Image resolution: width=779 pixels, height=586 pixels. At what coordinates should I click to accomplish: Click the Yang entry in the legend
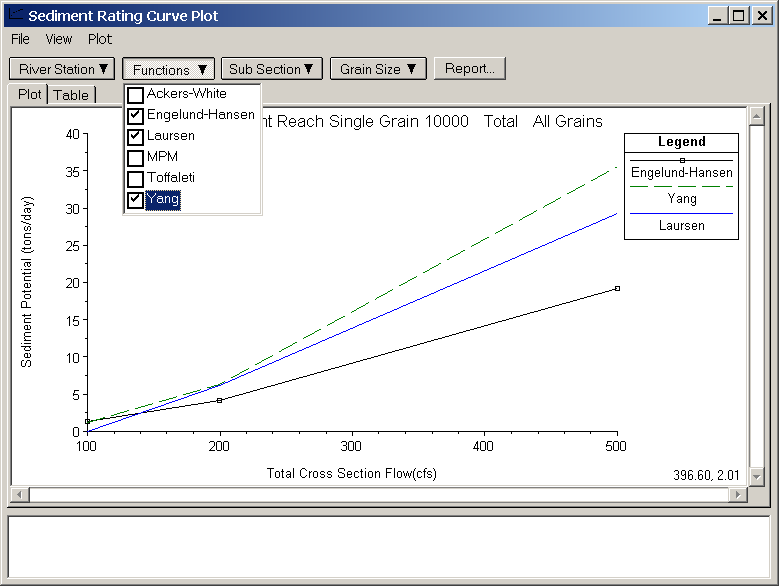pos(683,199)
